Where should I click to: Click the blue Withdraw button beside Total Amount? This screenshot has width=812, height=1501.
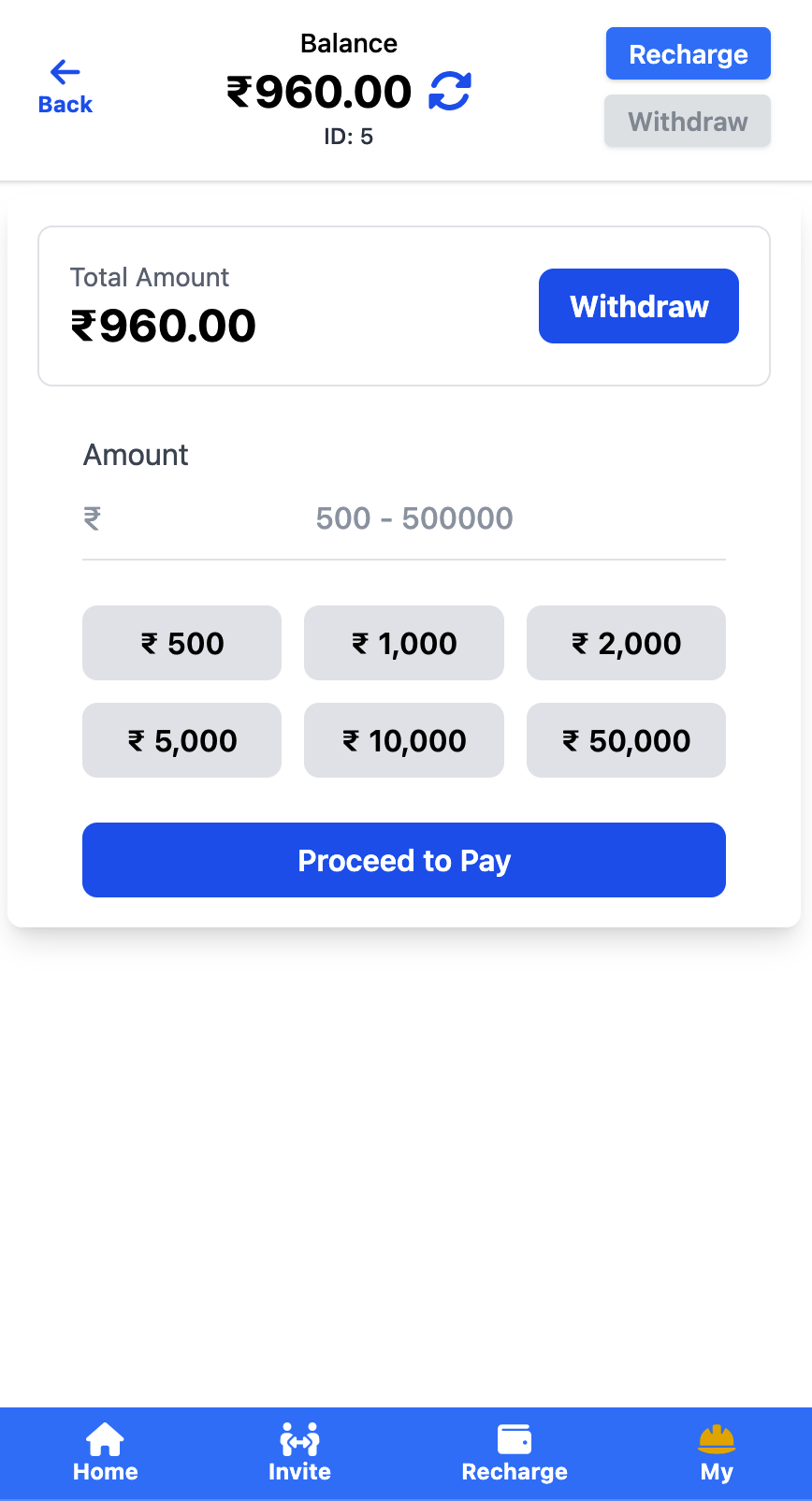(639, 306)
